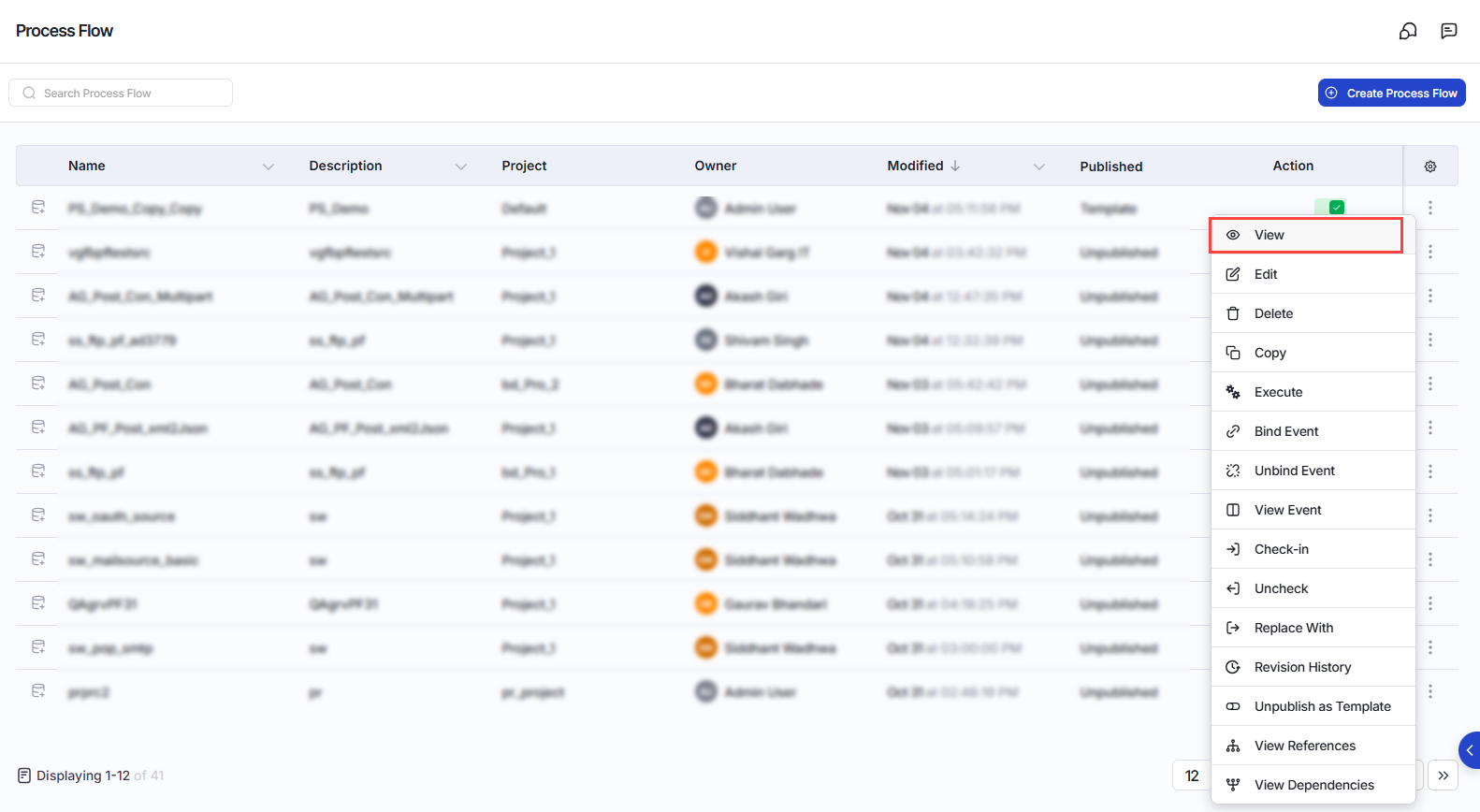Click the Process Flow page title

tap(65, 31)
